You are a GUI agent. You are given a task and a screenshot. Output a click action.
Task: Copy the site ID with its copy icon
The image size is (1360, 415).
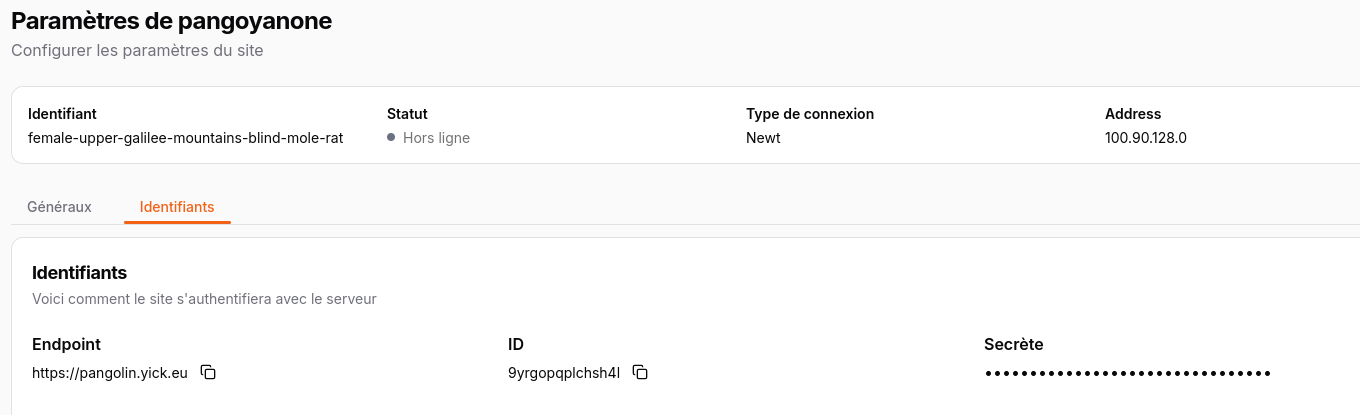coord(641,372)
